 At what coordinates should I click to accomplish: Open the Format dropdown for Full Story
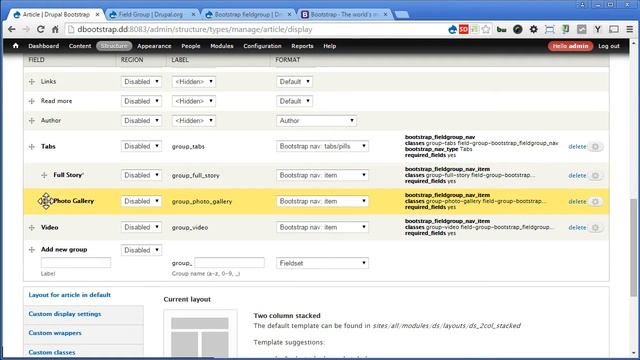(322, 175)
